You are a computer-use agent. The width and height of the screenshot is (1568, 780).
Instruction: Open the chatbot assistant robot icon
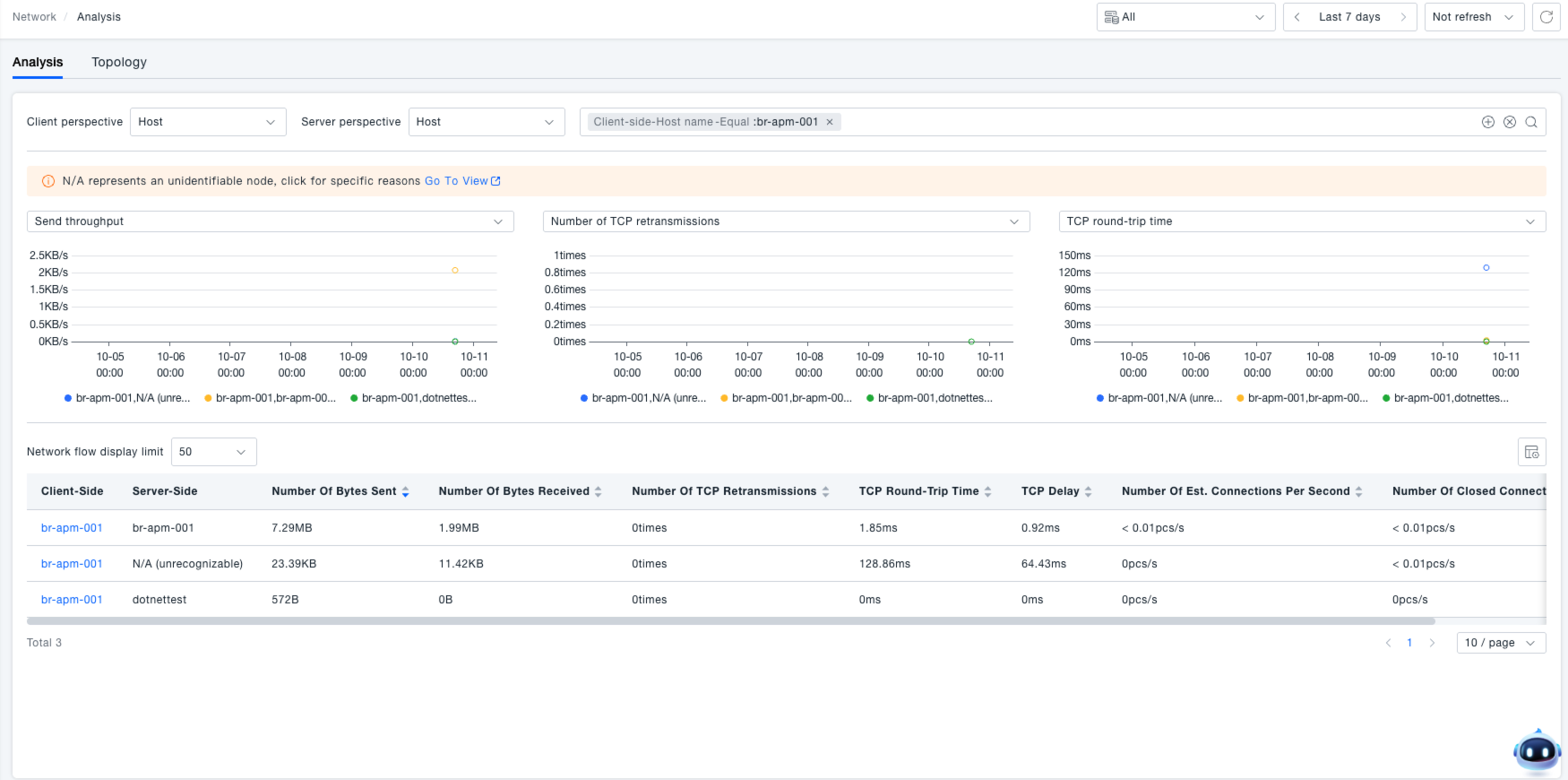point(1537,751)
